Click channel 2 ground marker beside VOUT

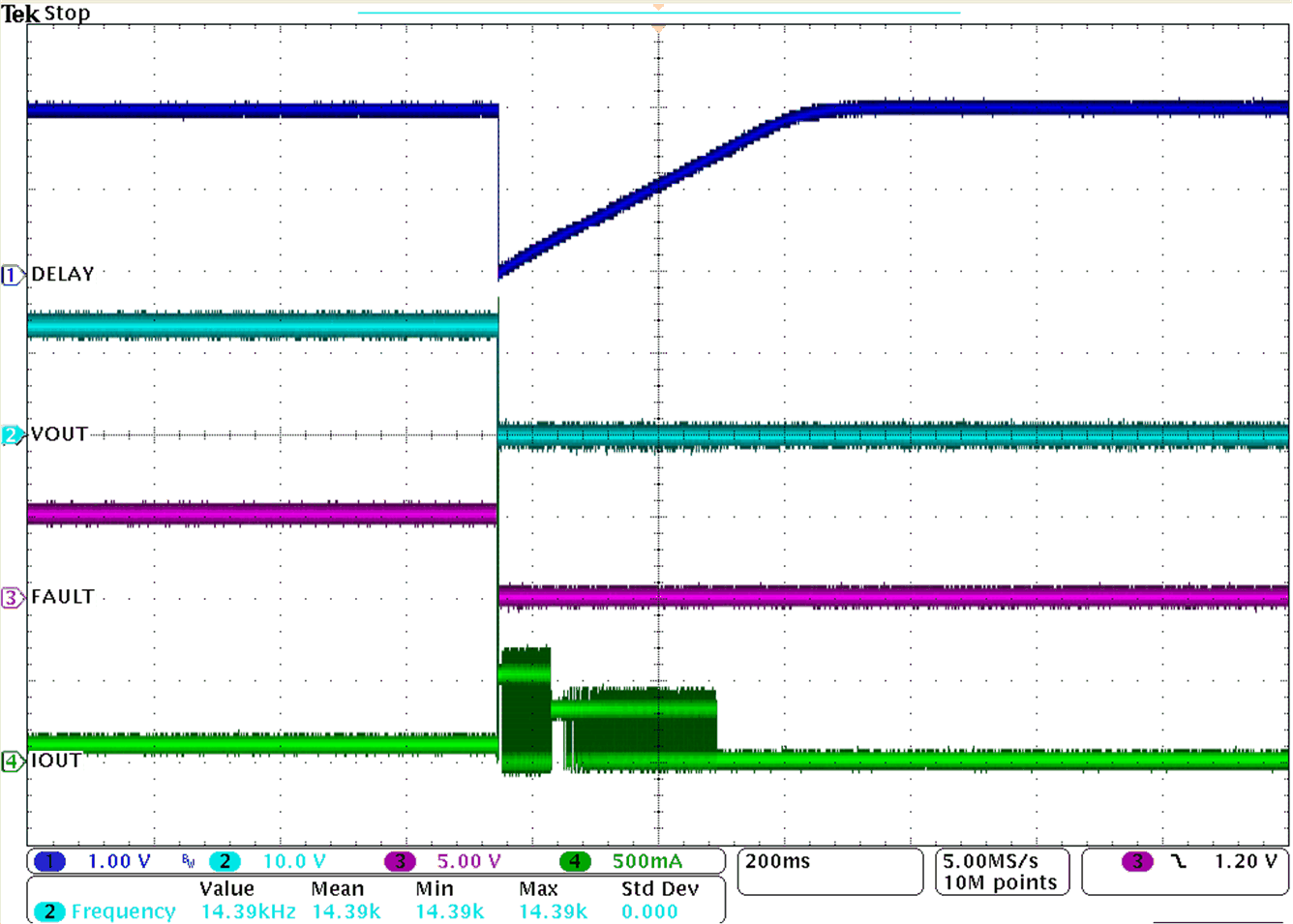pyautogui.click(x=12, y=435)
